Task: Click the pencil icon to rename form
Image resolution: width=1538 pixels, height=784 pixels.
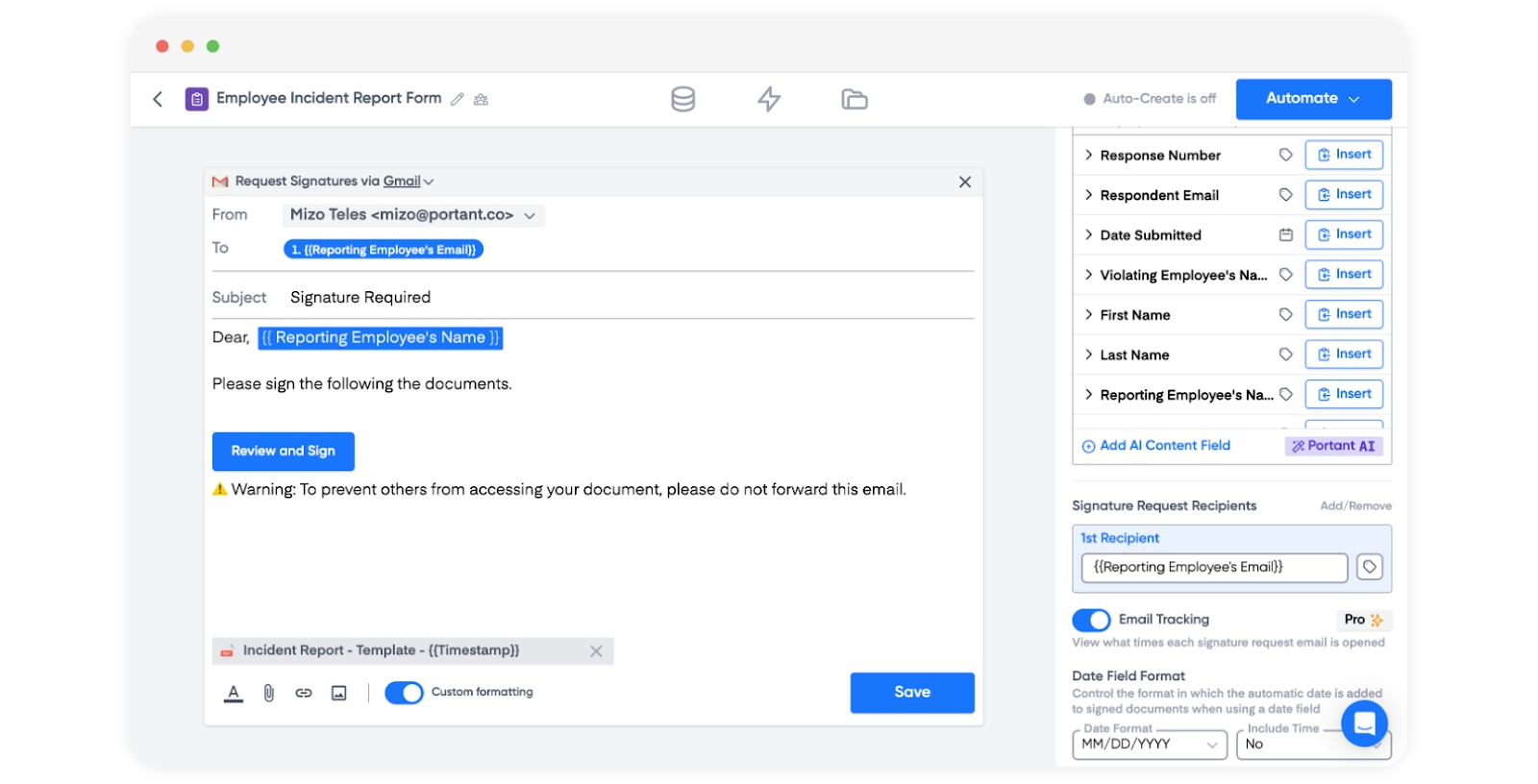Action: [x=458, y=99]
